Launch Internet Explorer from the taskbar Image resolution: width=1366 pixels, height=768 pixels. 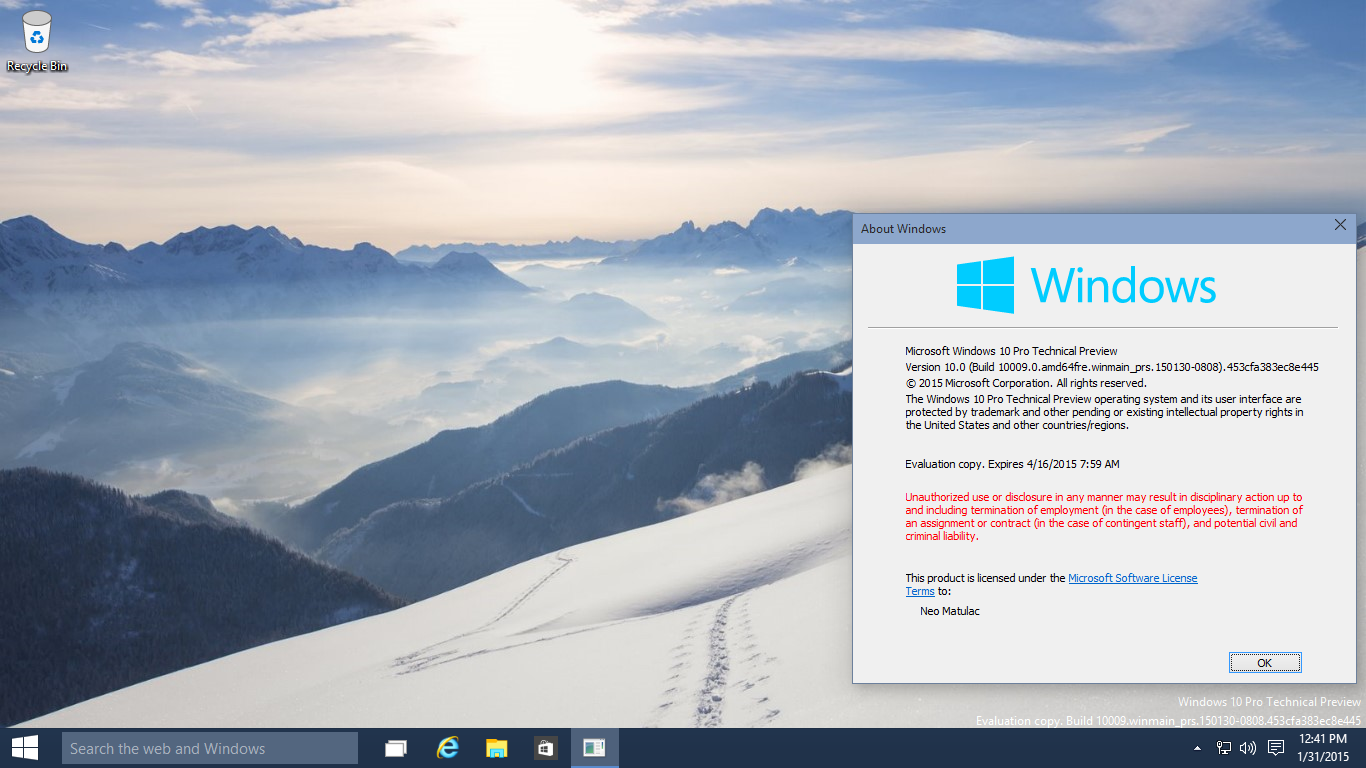tap(447, 747)
